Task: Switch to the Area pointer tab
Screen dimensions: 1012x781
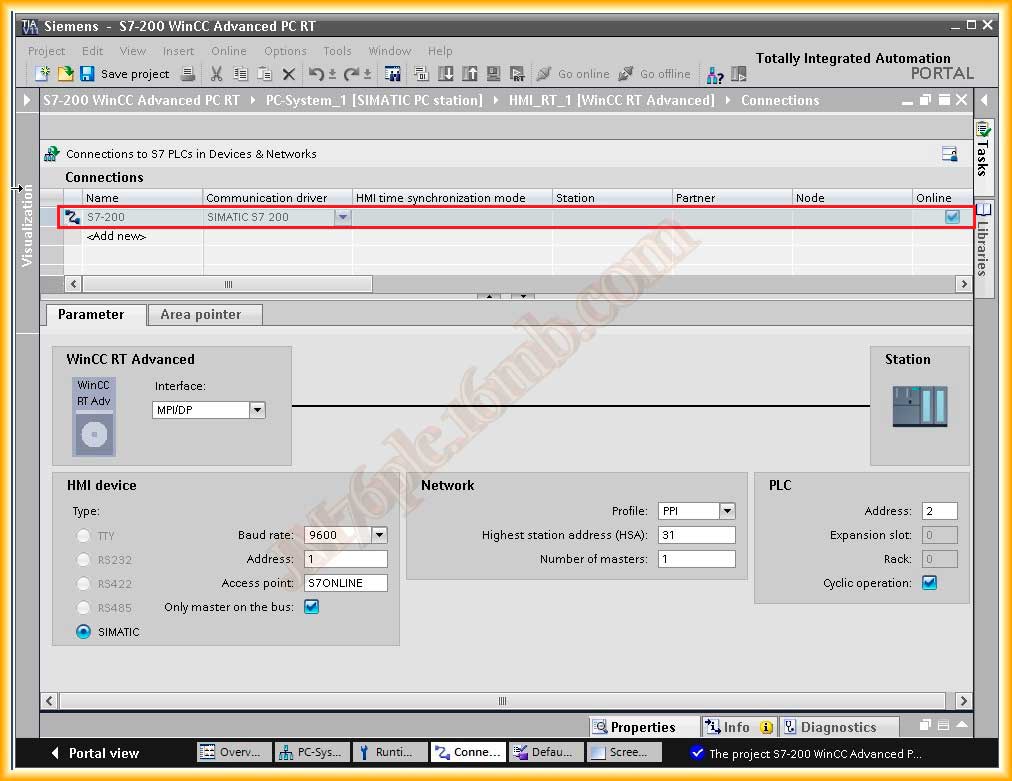Action: 201,314
